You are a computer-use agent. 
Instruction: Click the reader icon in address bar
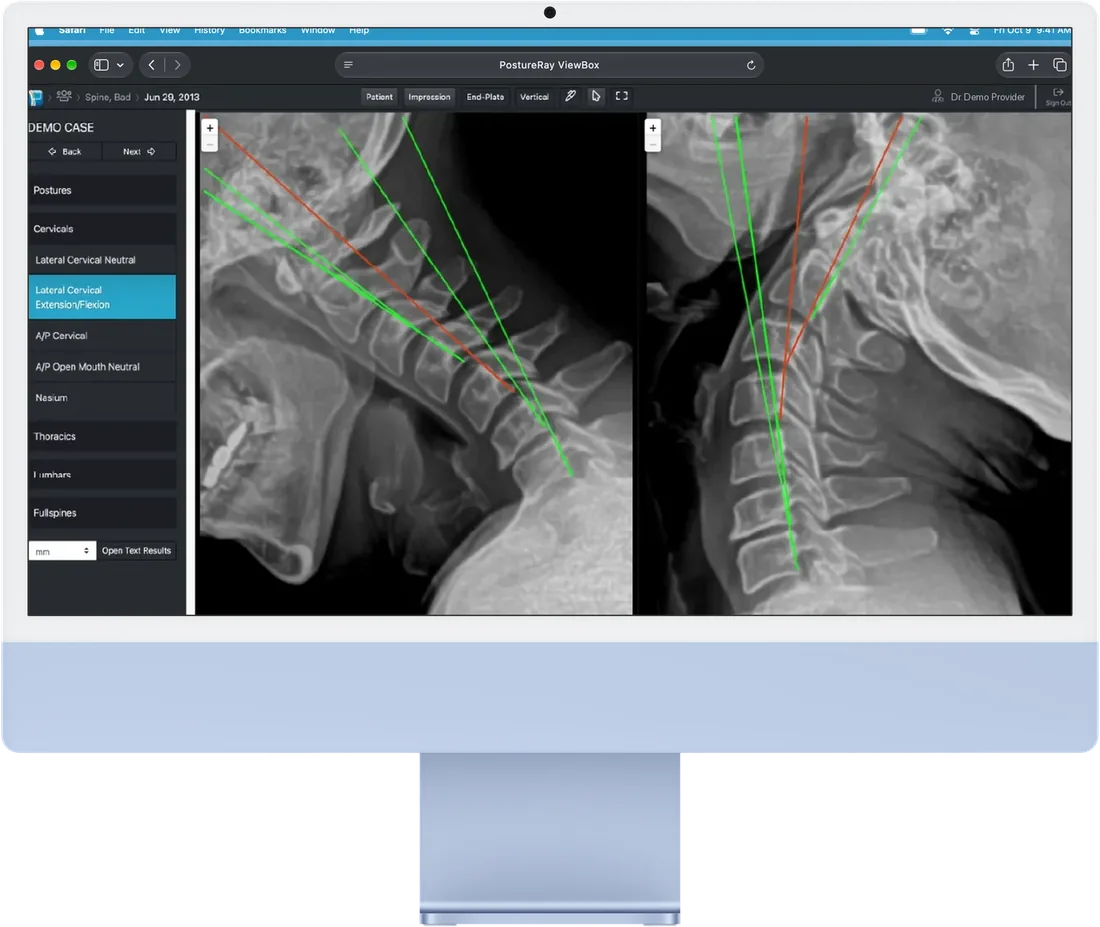point(348,65)
